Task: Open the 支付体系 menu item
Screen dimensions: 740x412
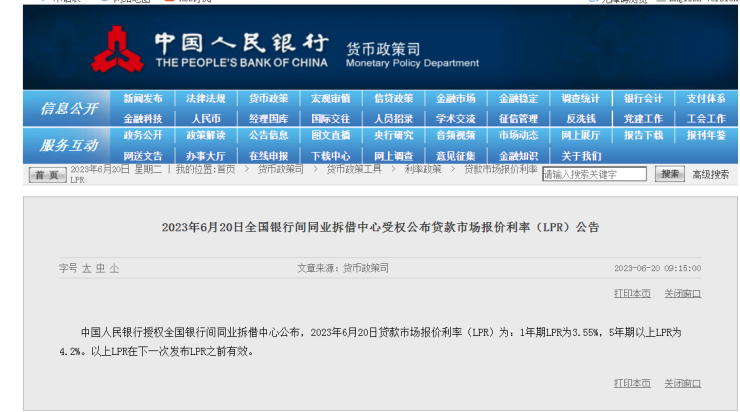Action: [706, 99]
